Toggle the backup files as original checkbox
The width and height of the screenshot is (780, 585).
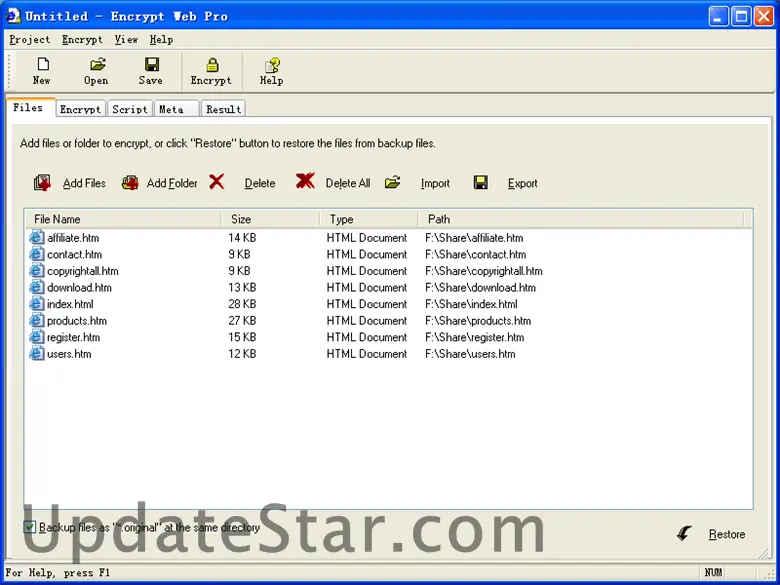[30, 527]
